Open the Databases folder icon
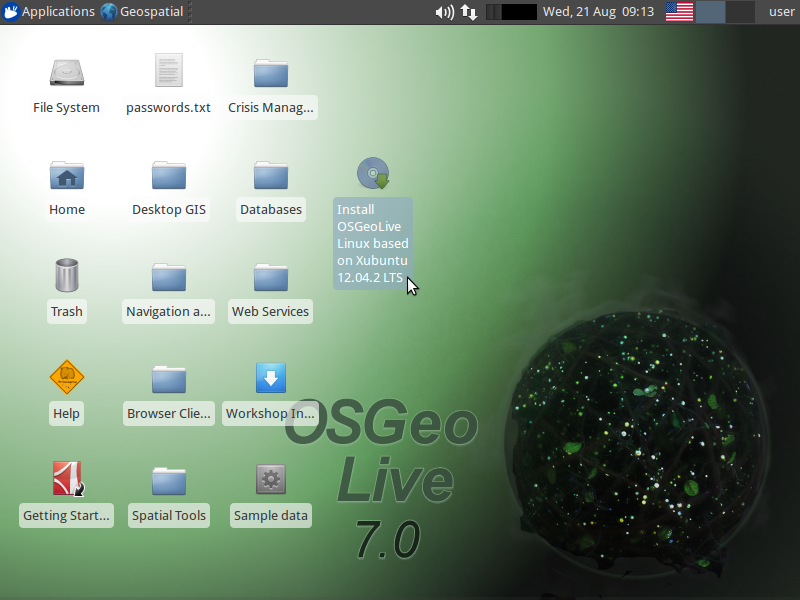 pos(271,175)
